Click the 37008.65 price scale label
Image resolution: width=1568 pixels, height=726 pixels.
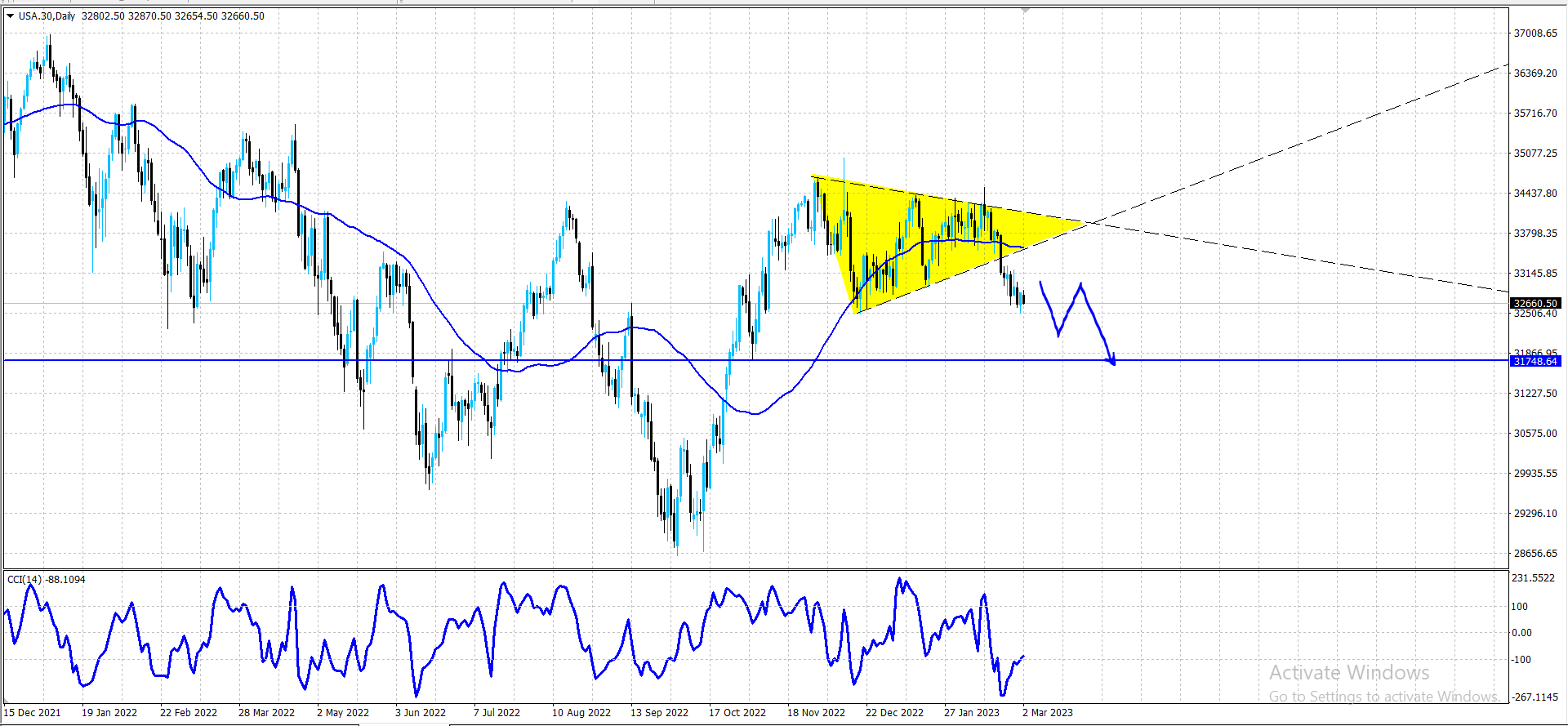pos(1535,33)
